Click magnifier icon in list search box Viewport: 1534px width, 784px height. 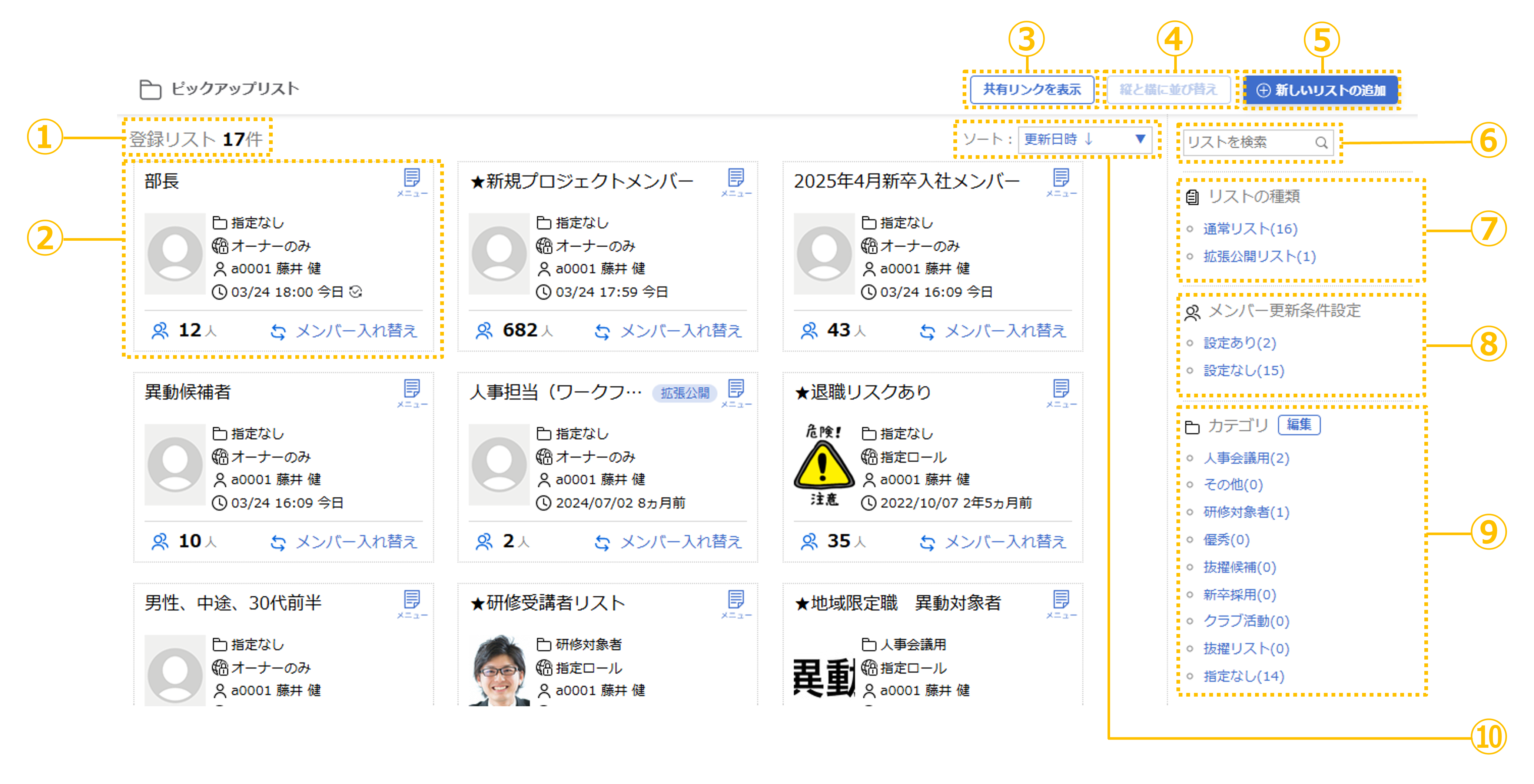pyautogui.click(x=1321, y=142)
